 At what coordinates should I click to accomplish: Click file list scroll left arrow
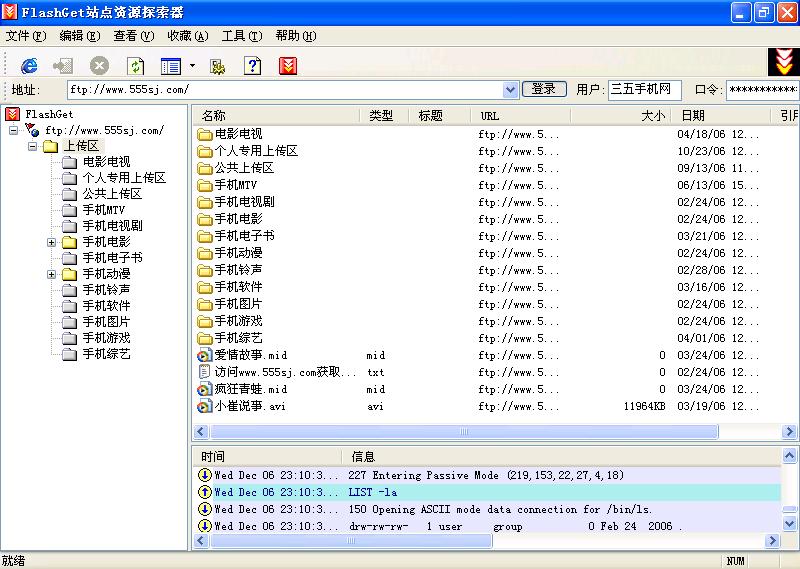(x=201, y=432)
